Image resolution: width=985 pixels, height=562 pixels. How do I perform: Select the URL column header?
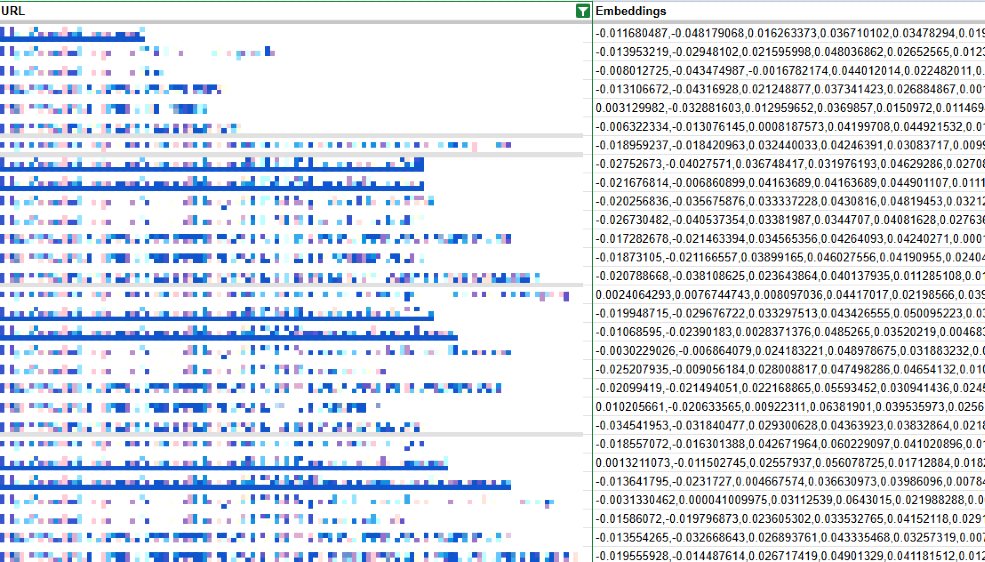pyautogui.click(x=296, y=11)
